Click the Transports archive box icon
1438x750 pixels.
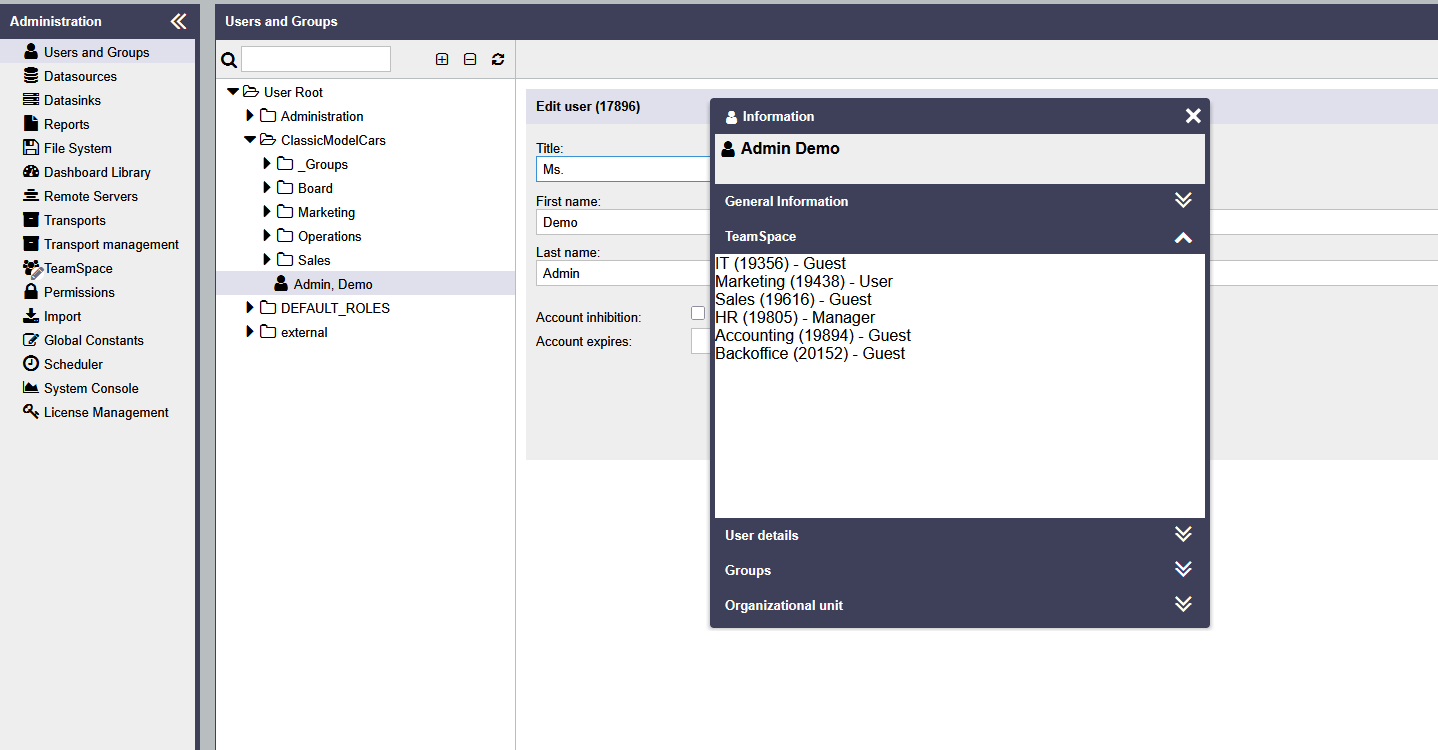pos(31,219)
